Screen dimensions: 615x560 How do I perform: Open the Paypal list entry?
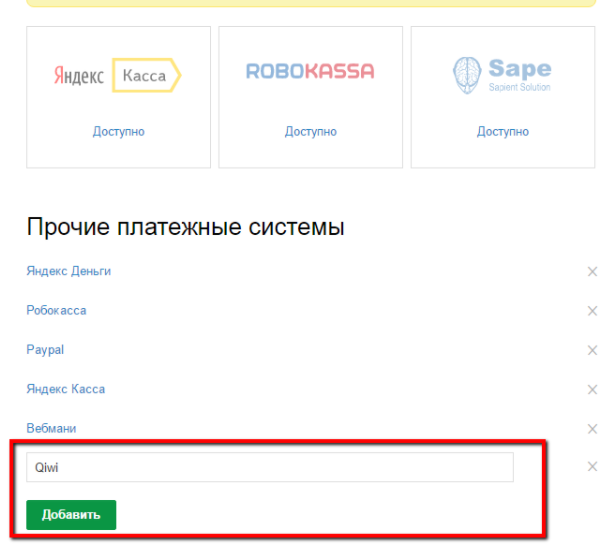click(x=45, y=349)
